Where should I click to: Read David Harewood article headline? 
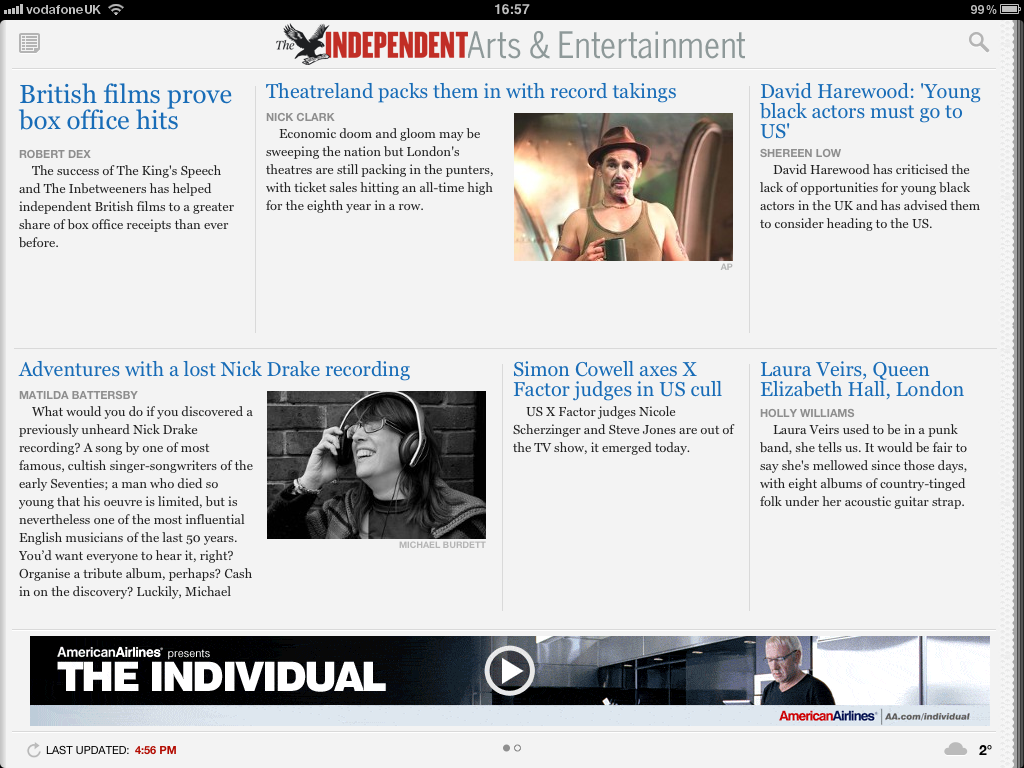pos(869,111)
